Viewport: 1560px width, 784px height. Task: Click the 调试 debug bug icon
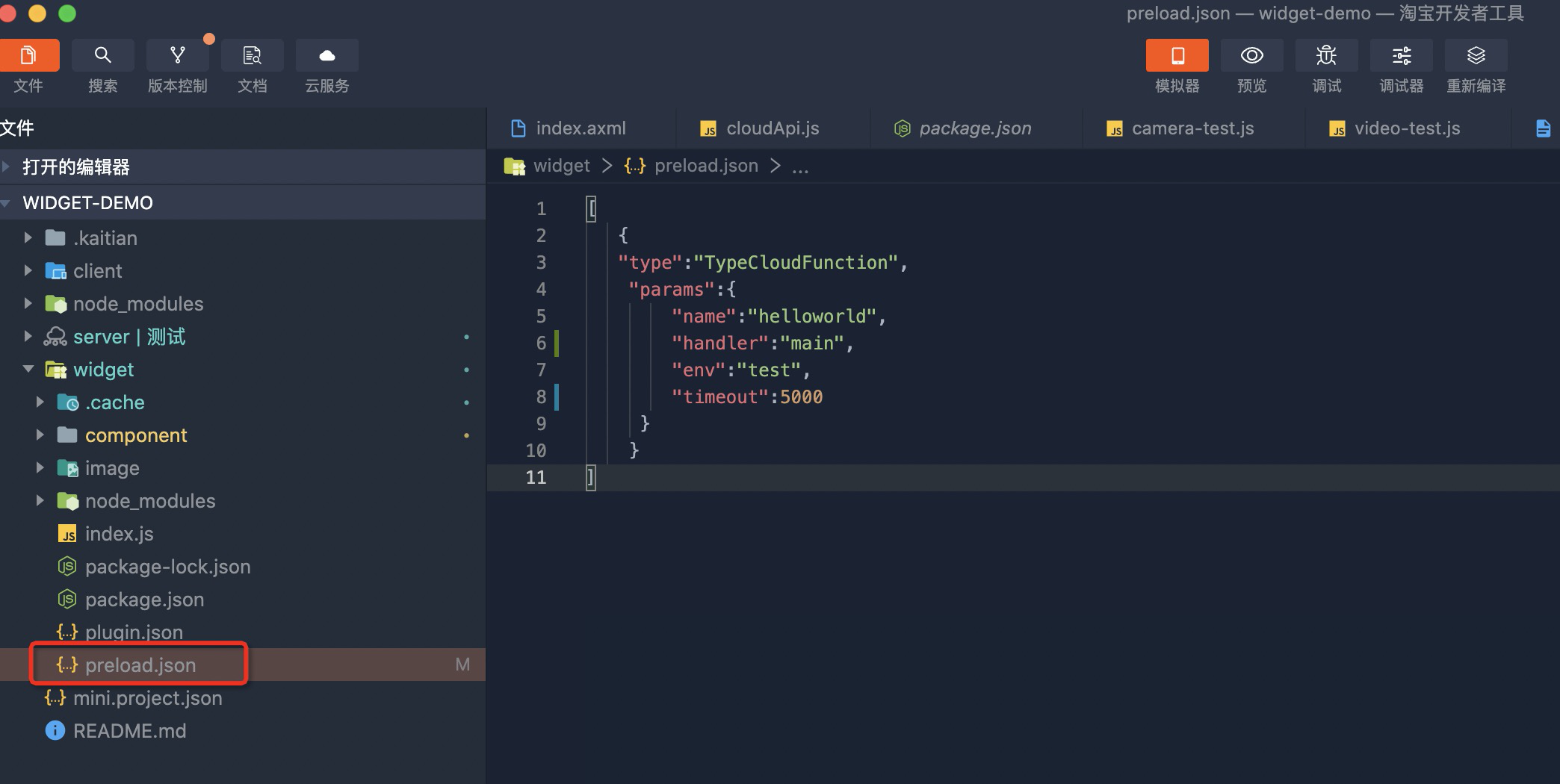(1327, 55)
